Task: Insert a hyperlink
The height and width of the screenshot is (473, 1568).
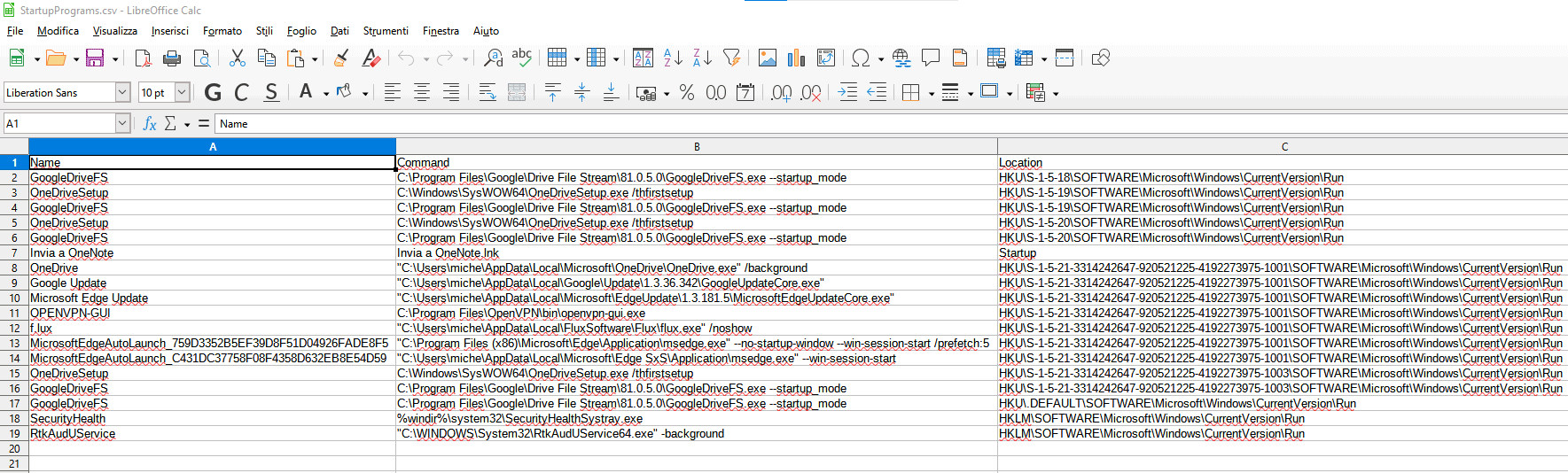Action: 901,58
